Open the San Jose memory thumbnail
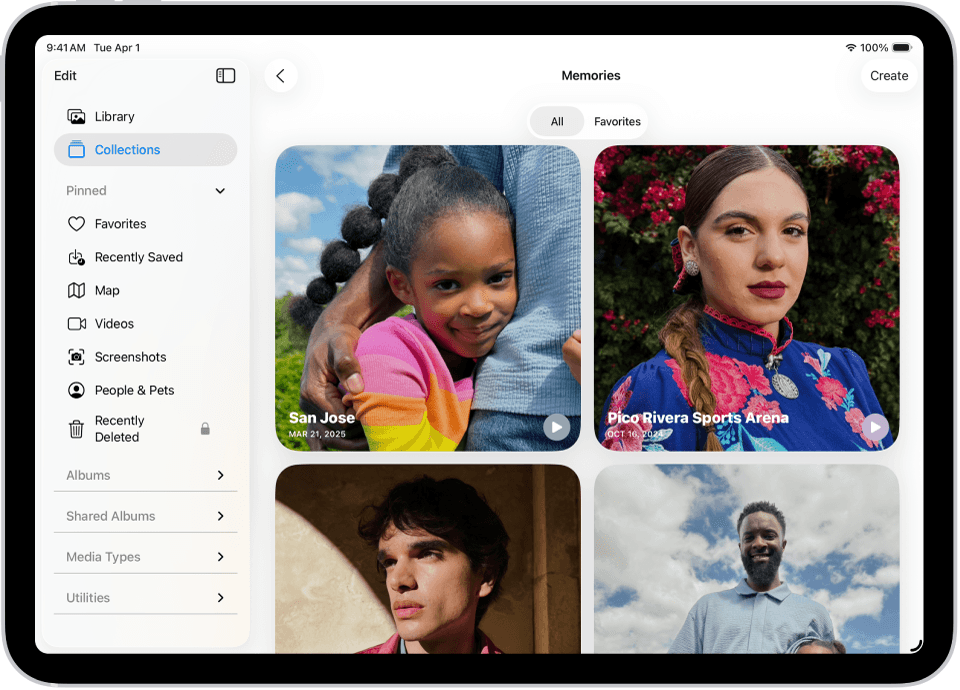 tap(428, 298)
